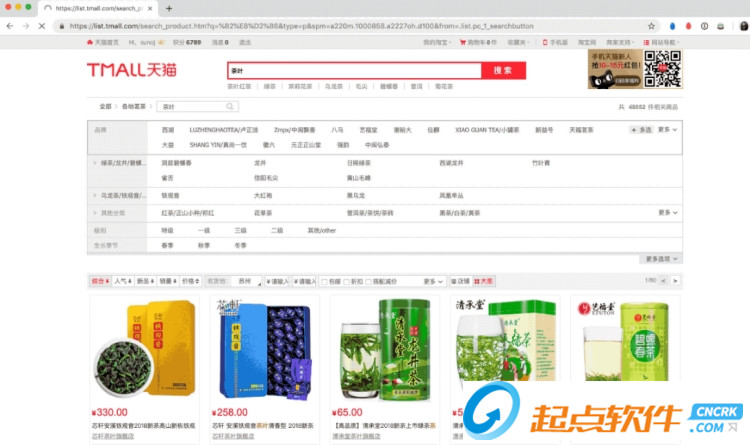Switch to 大图 large image view
Screen dimensions: 750x445
(x=483, y=281)
